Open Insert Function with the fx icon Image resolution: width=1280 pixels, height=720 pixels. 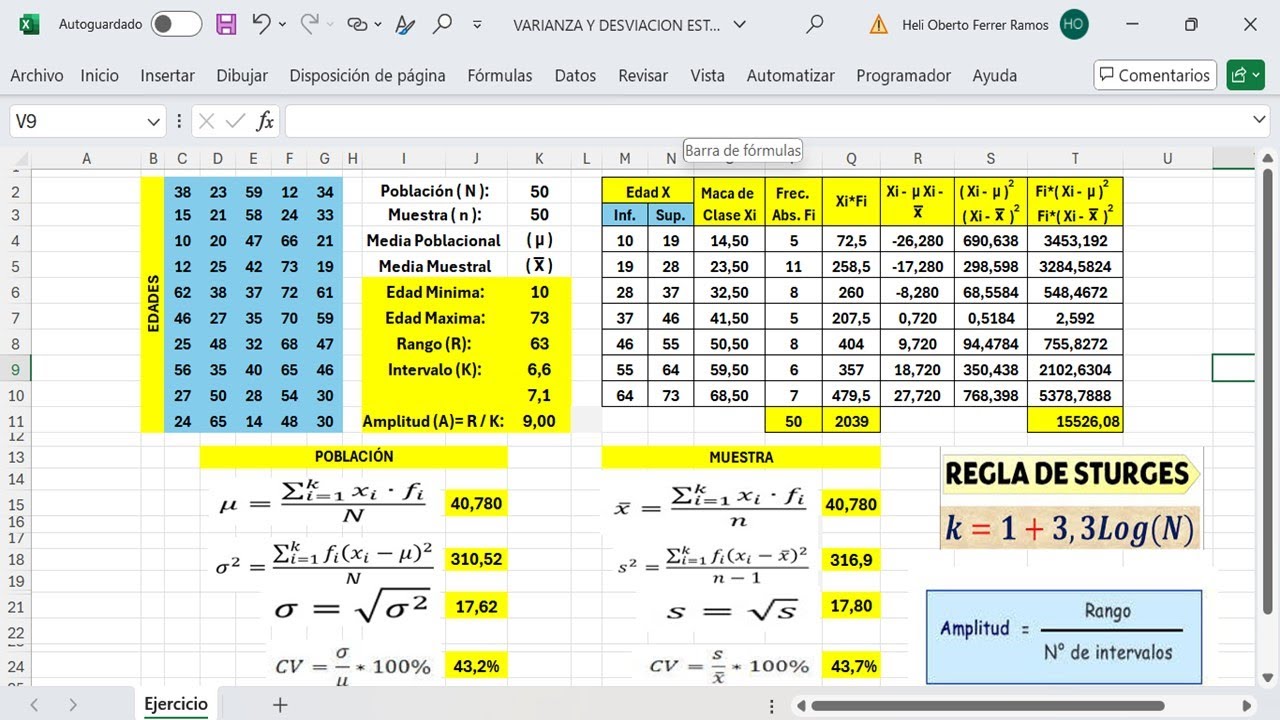point(265,121)
